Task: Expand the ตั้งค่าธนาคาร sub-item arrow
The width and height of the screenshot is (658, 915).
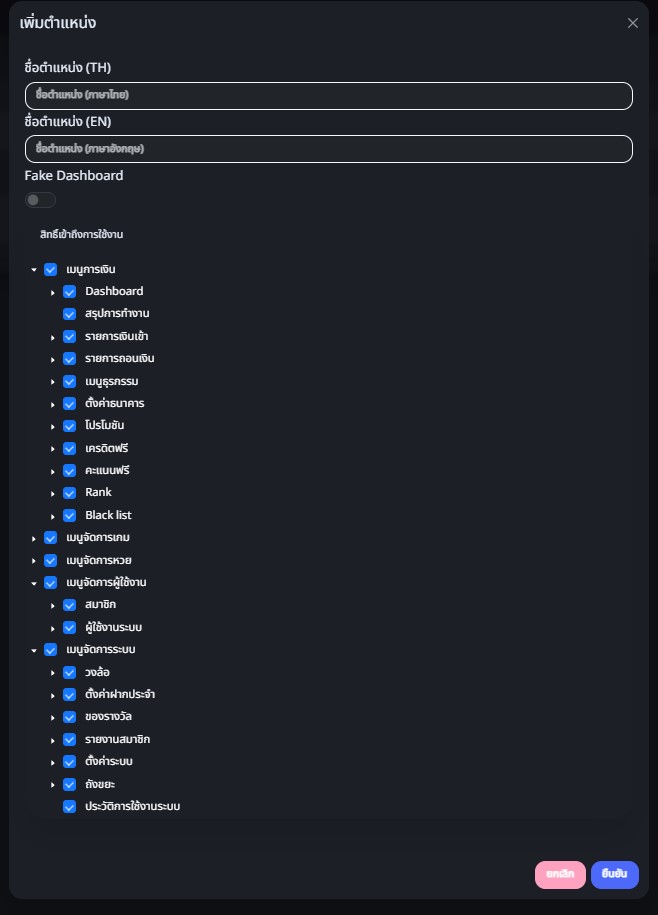Action: click(x=53, y=404)
